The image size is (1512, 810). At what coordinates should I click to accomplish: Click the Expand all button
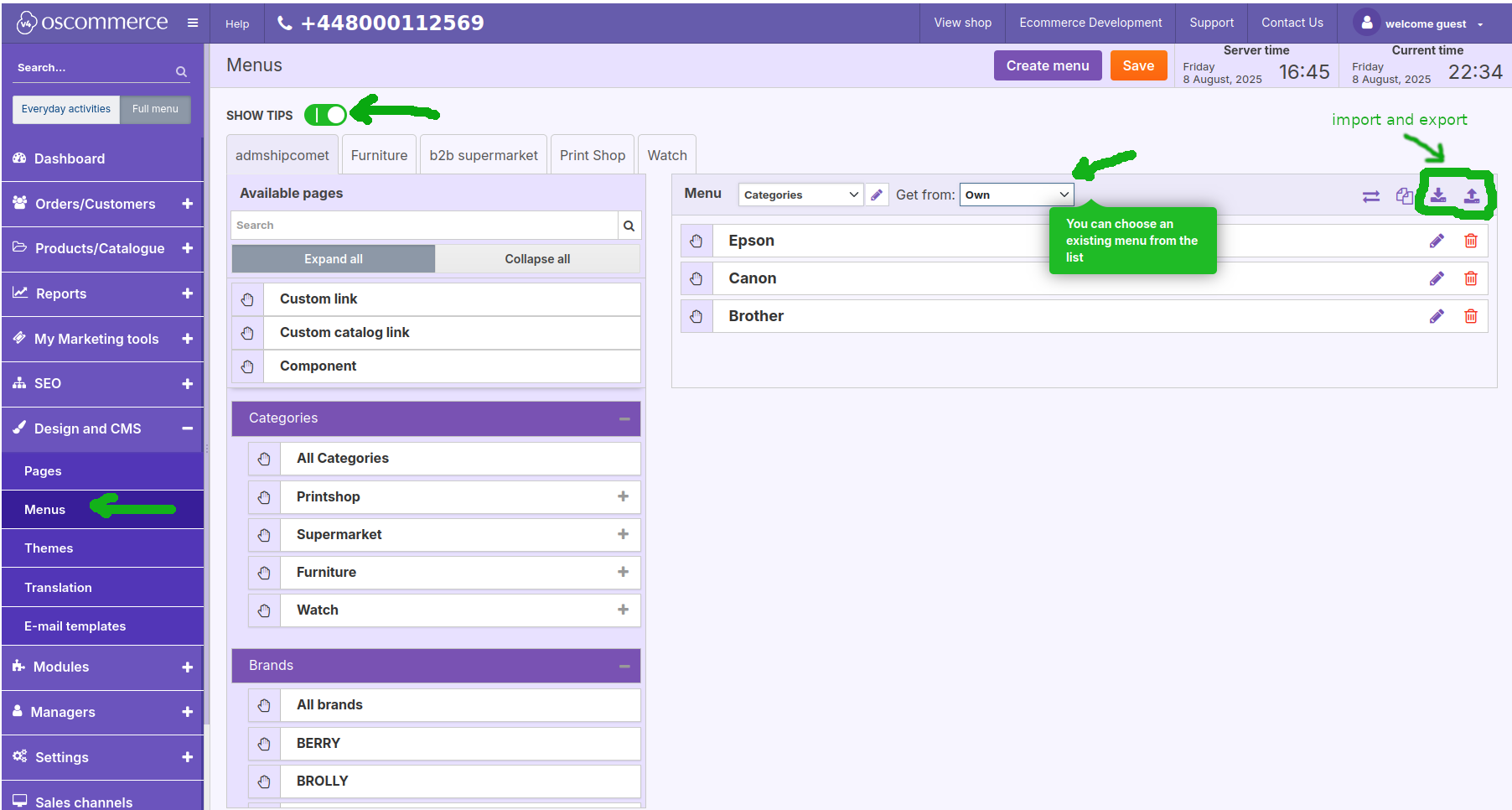pos(334,259)
